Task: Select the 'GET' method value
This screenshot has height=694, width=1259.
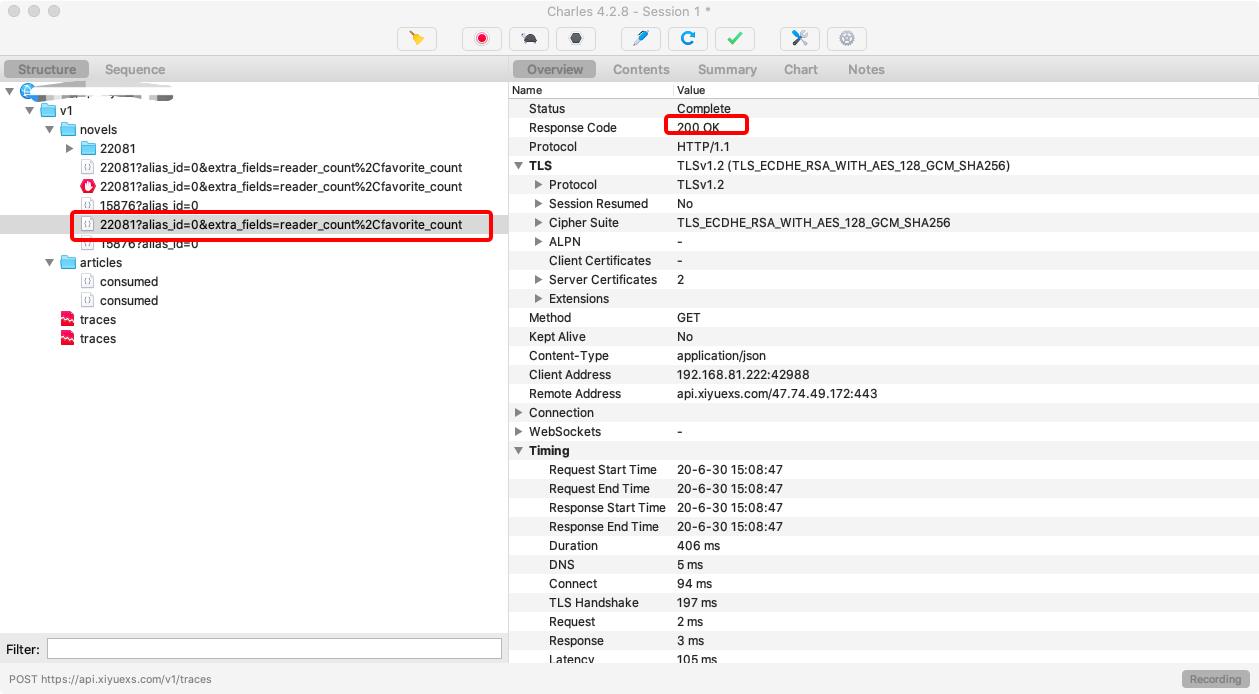Action: [691, 318]
